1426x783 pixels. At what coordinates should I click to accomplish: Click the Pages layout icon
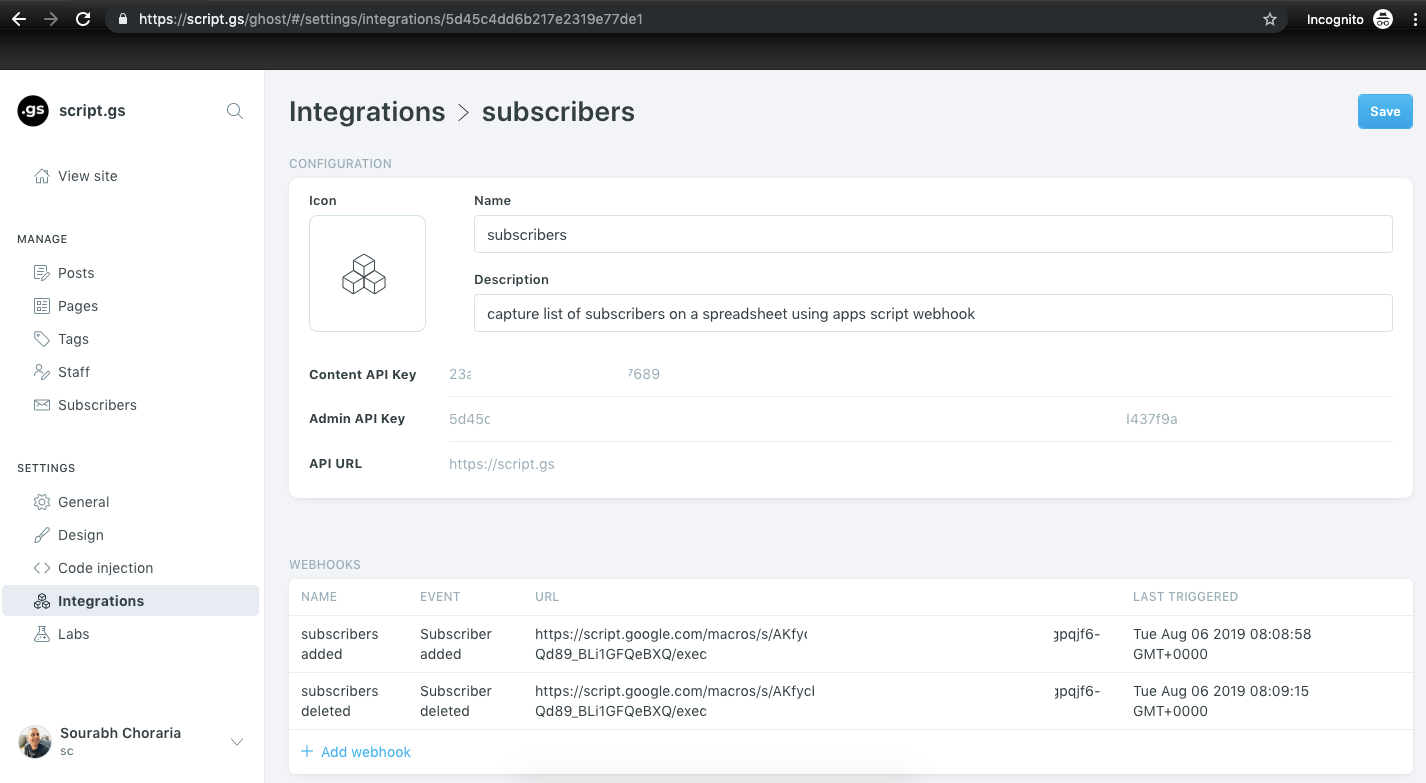point(42,306)
